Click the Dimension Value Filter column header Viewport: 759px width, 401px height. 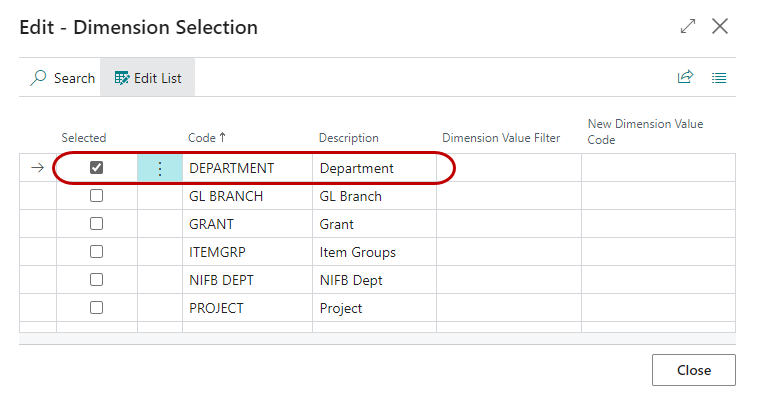[x=500, y=138]
